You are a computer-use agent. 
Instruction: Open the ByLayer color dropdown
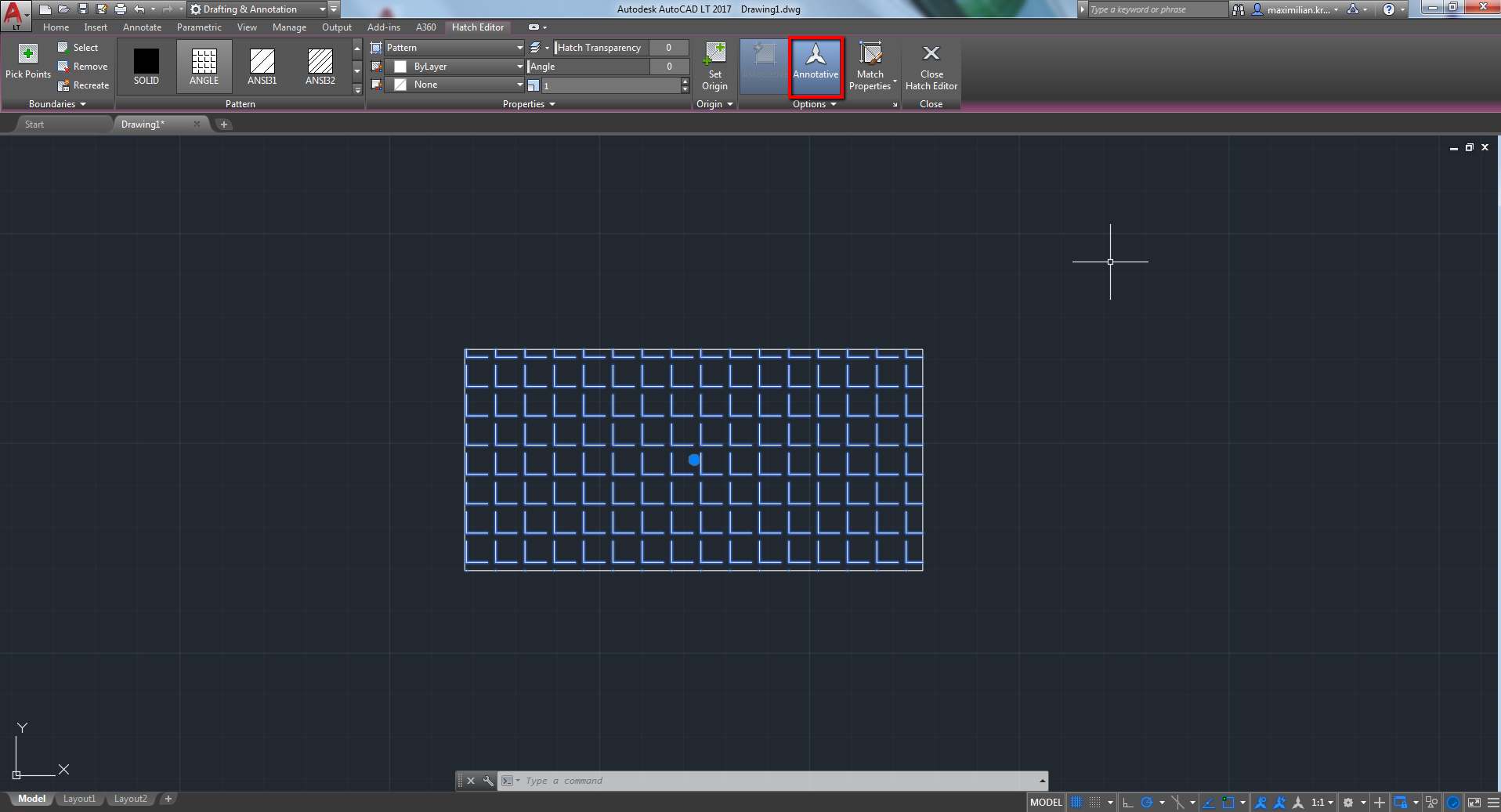tap(519, 67)
